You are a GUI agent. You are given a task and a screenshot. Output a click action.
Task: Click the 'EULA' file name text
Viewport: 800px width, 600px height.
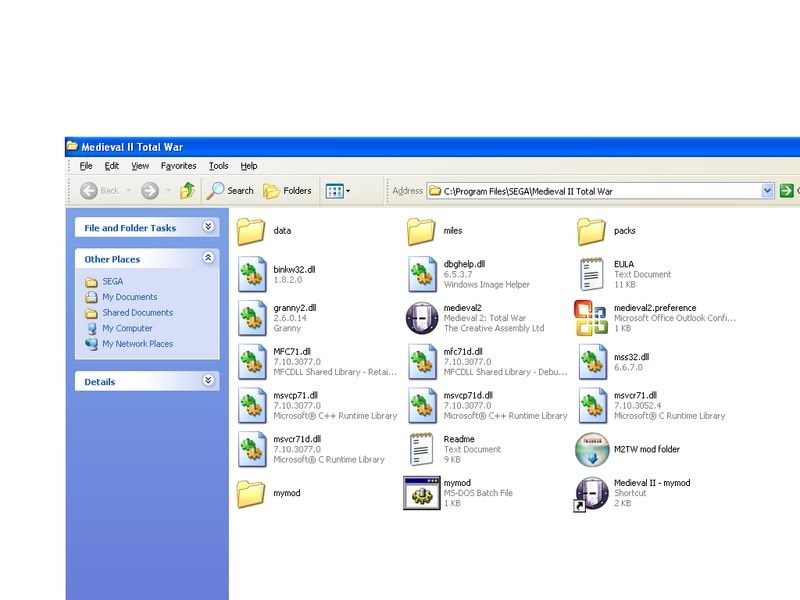tap(624, 264)
